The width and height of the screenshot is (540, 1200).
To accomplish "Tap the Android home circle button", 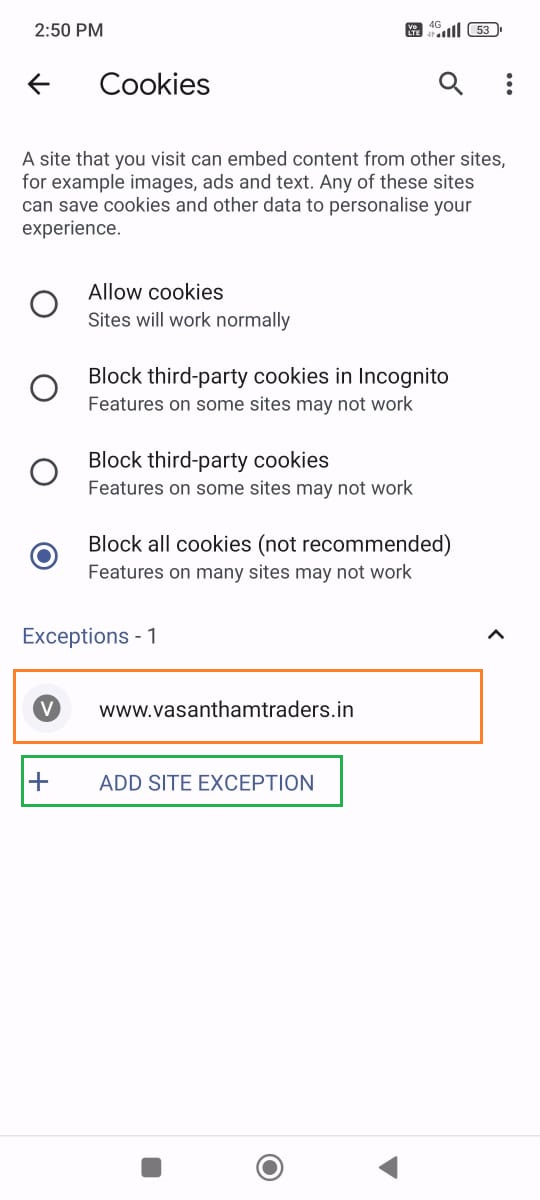I will (269, 1166).
